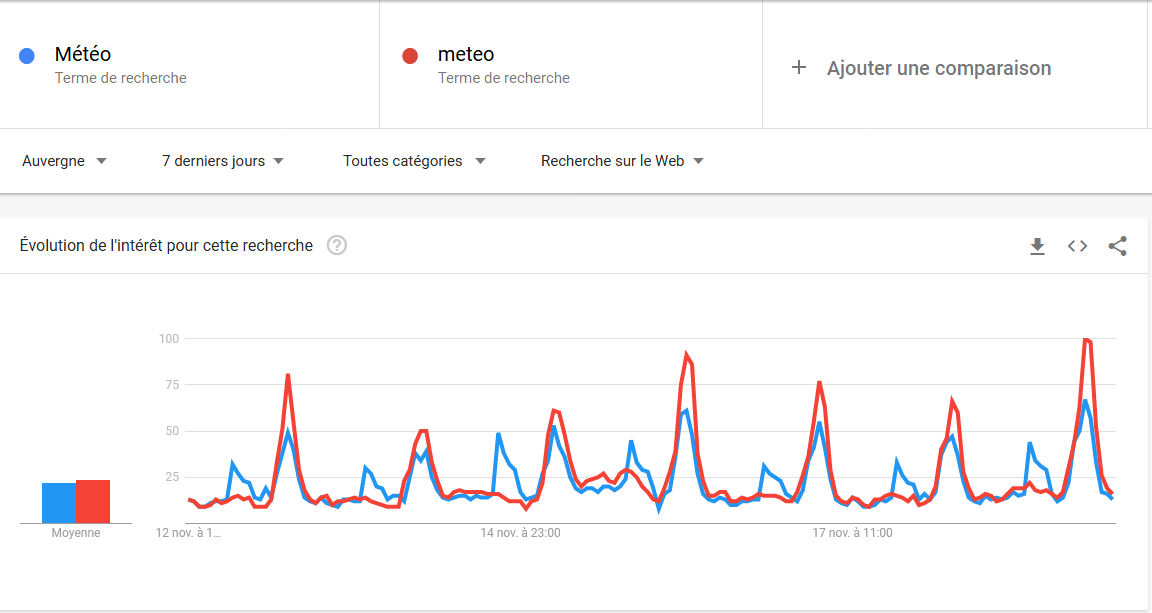Click the help question mark icon
Viewport: 1152px width, 613px height.
pos(337,245)
